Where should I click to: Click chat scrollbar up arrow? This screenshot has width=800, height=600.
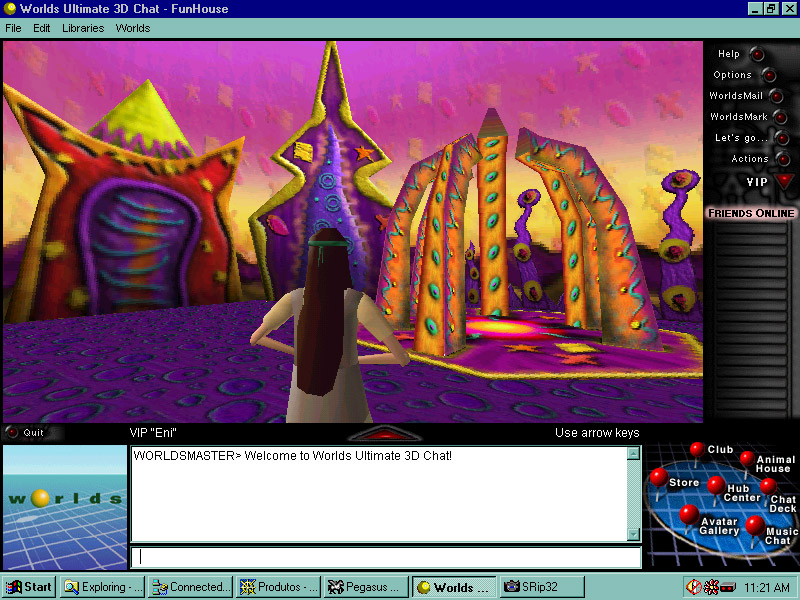(x=633, y=453)
